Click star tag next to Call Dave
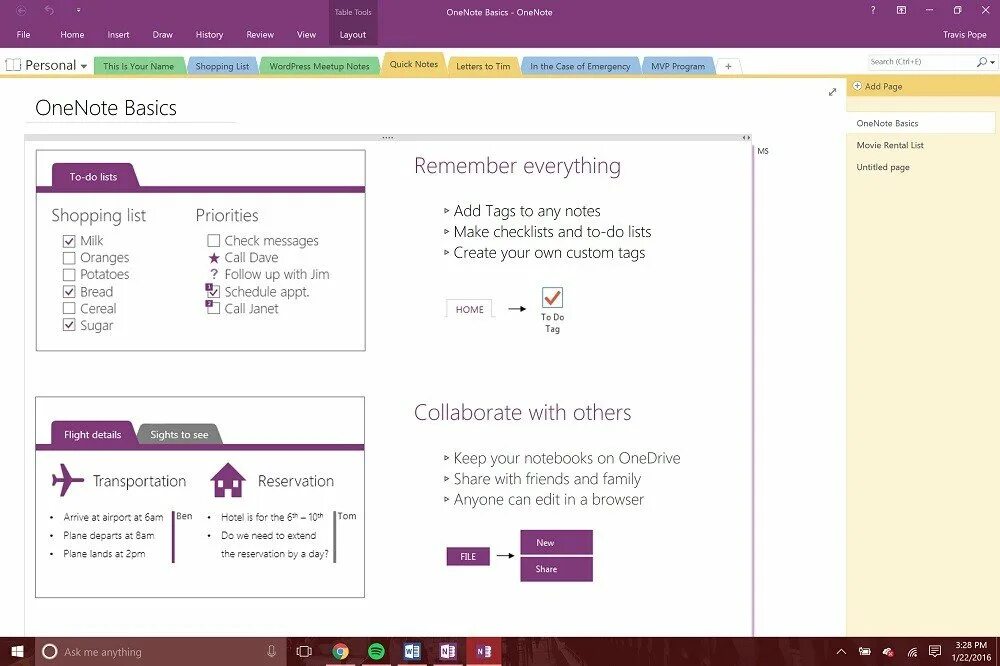Image resolution: width=1000 pixels, height=666 pixels. (214, 258)
